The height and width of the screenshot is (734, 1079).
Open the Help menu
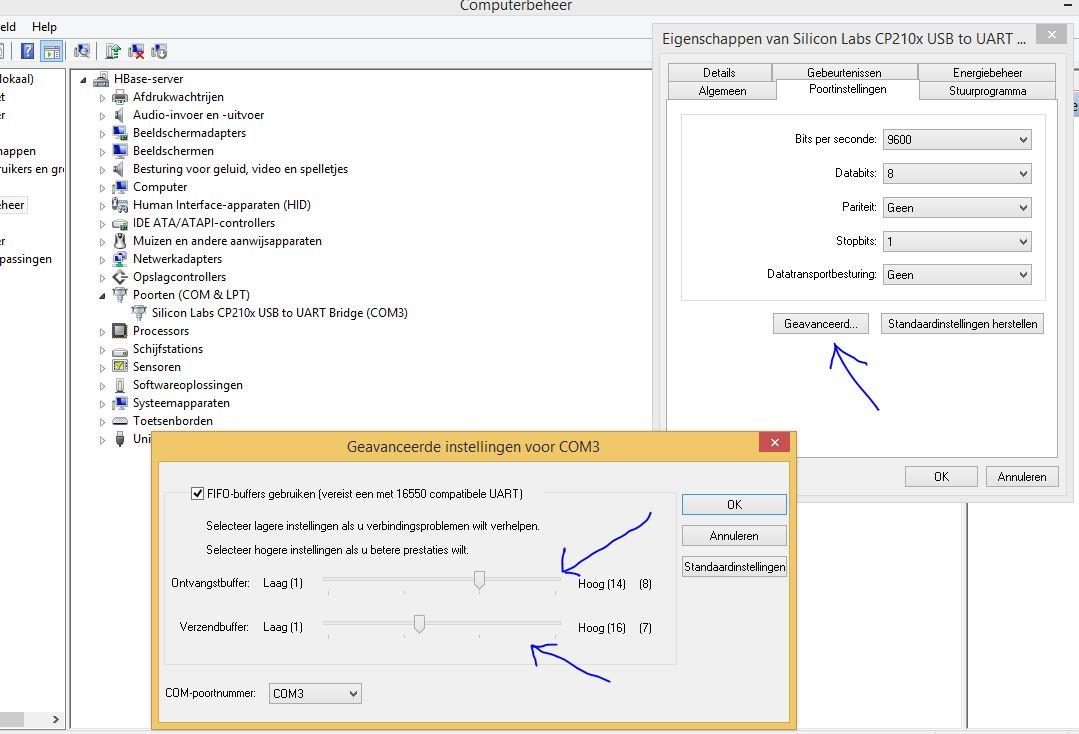click(44, 27)
